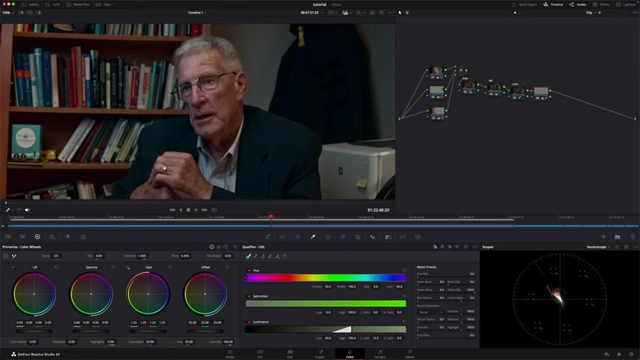Jump to last frame in viewer transport
This screenshot has height=360, width=640.
(x=204, y=210)
